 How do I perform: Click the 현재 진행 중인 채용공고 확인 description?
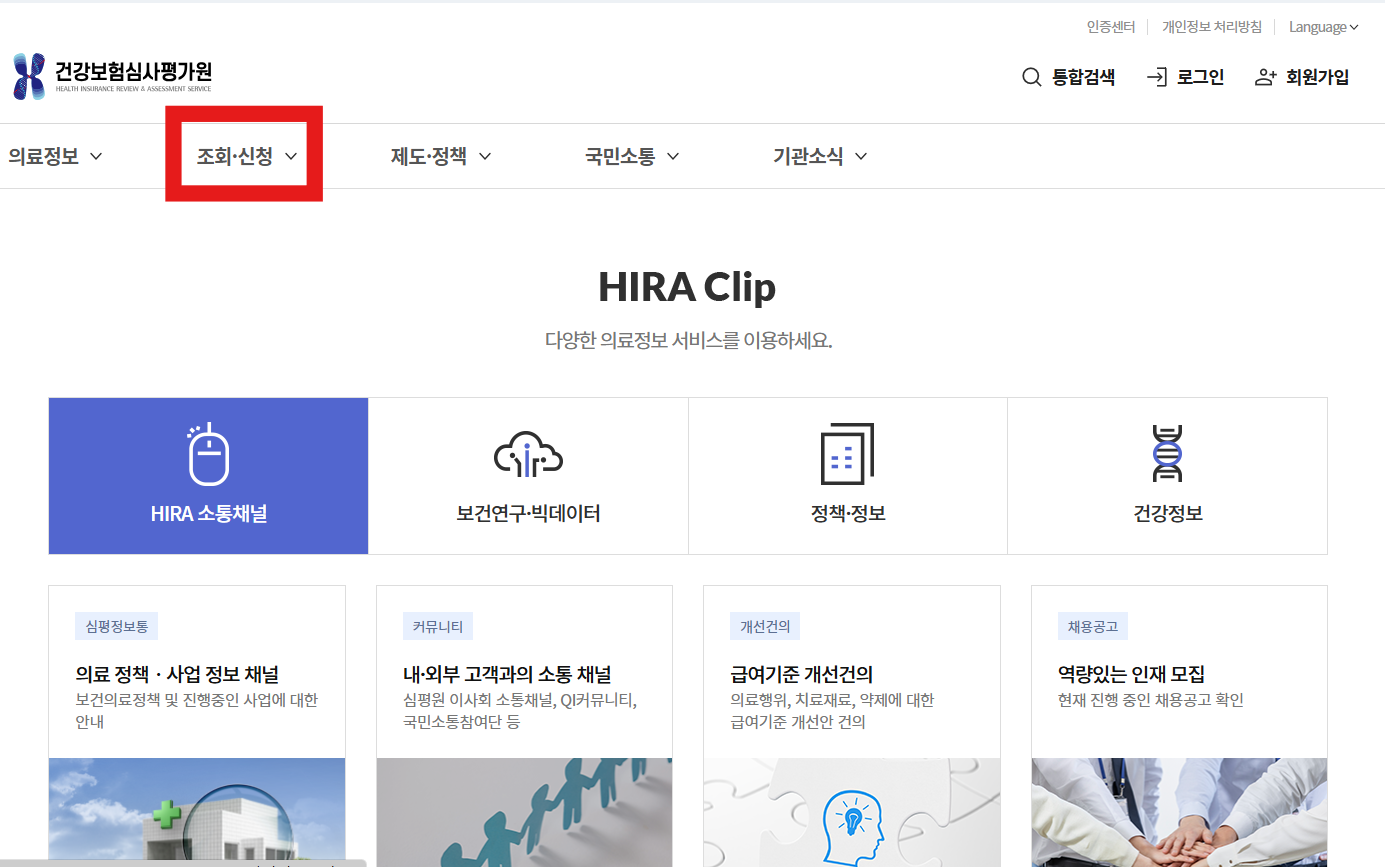[x=1151, y=700]
